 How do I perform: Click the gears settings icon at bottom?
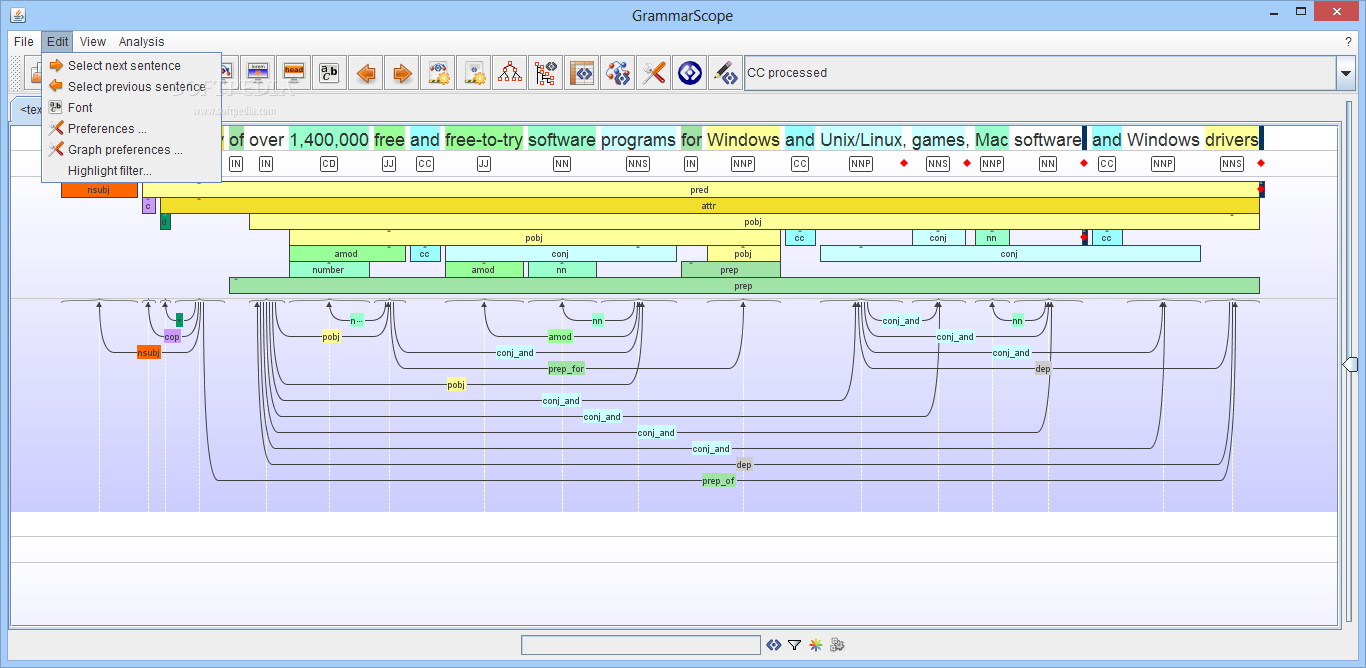[x=838, y=645]
